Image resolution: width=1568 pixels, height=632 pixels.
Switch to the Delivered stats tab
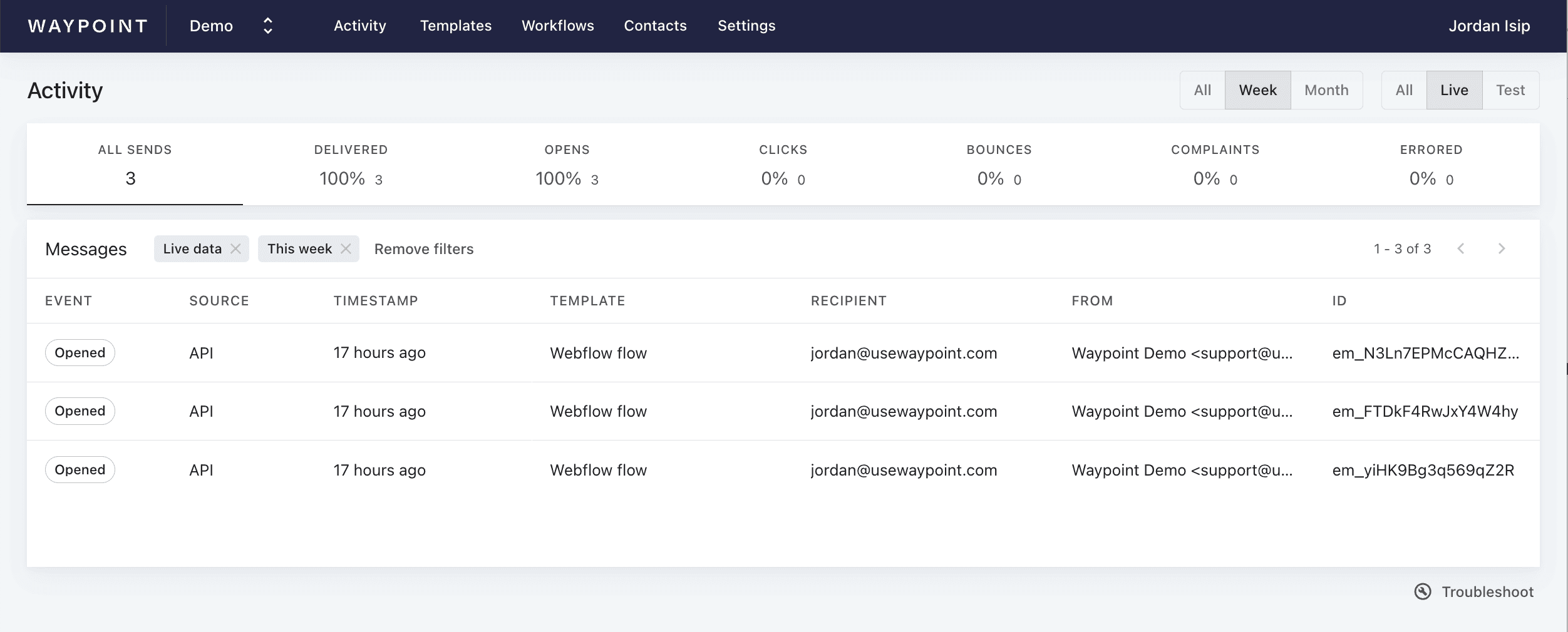351,165
